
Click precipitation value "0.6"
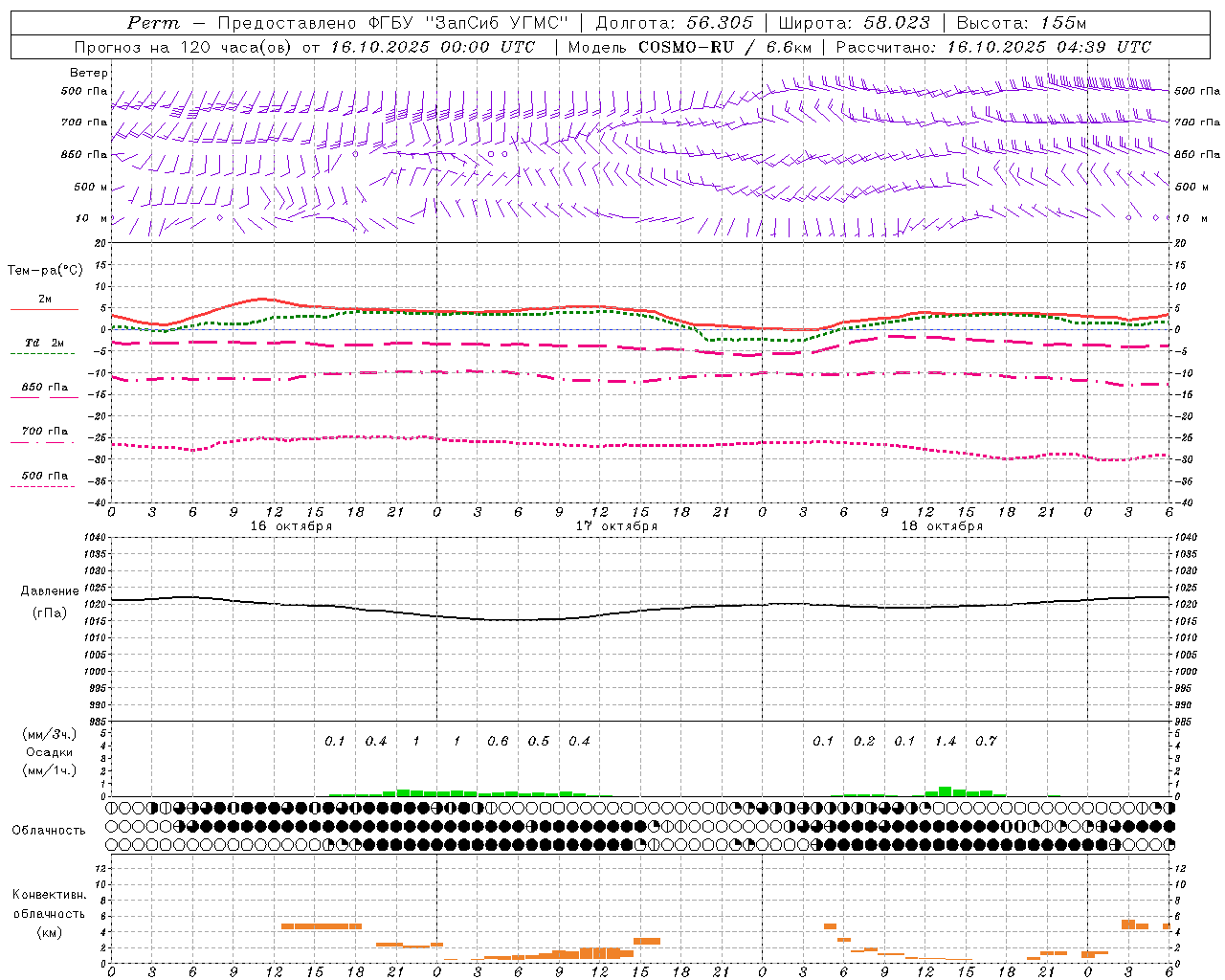(x=498, y=742)
